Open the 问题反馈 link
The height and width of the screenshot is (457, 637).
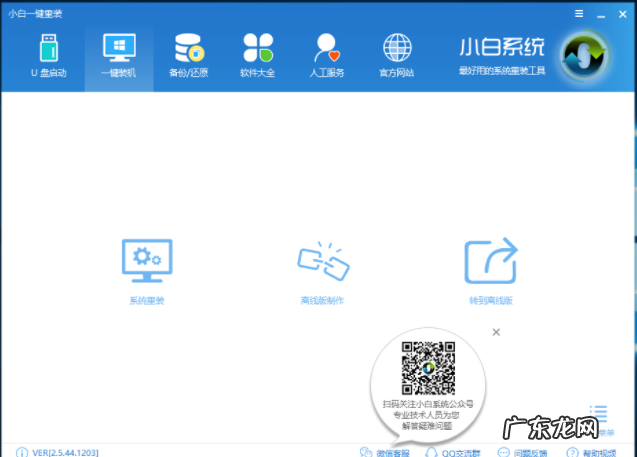click(x=522, y=453)
